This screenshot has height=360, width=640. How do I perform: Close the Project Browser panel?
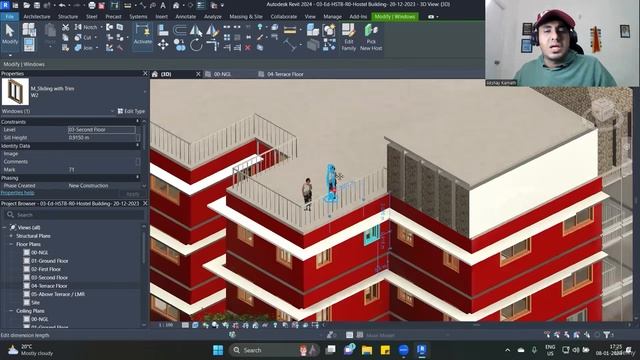pyautogui.click(x=145, y=203)
